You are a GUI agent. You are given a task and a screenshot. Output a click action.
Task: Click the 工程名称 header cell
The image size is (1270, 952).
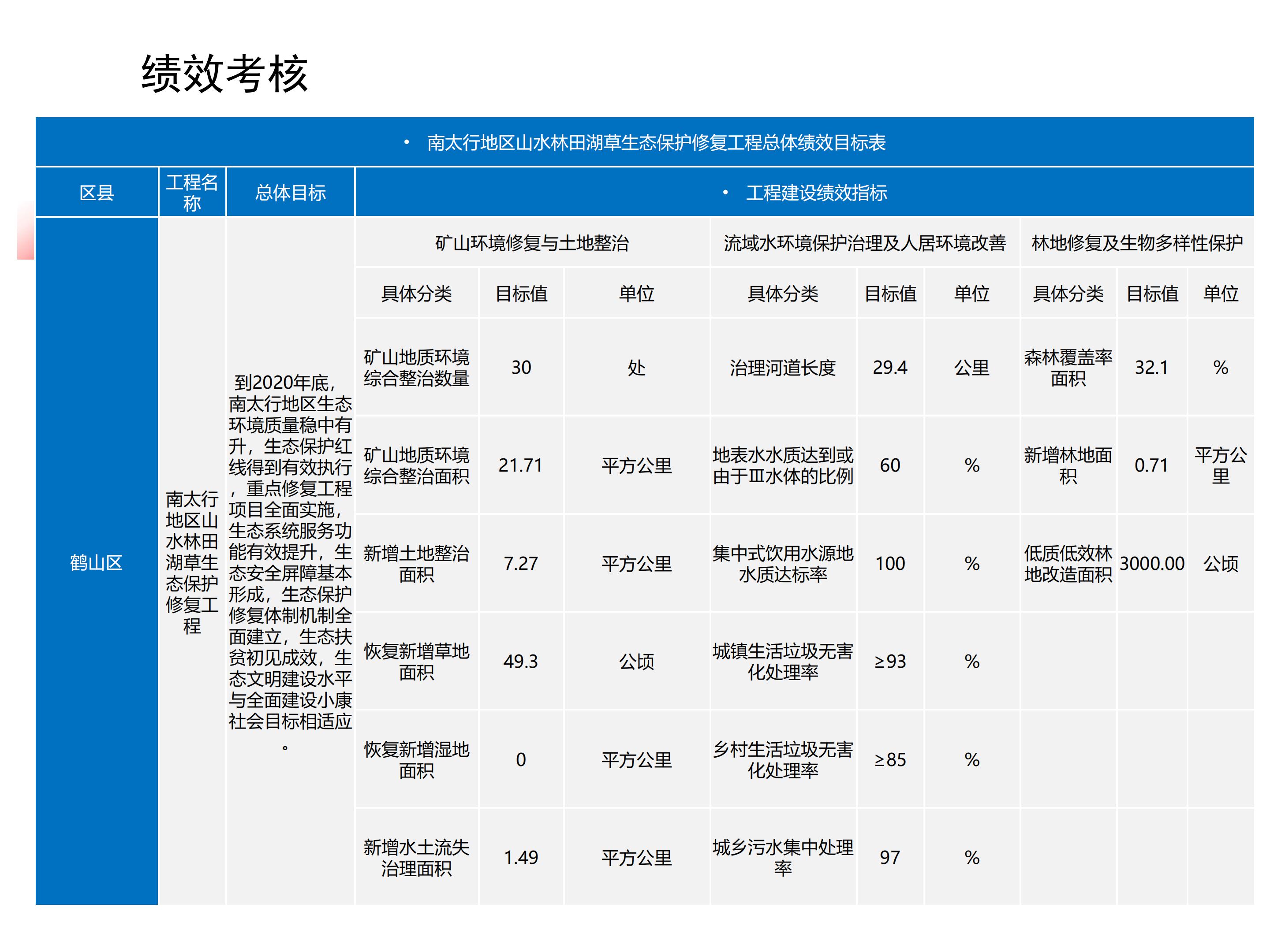(x=192, y=193)
